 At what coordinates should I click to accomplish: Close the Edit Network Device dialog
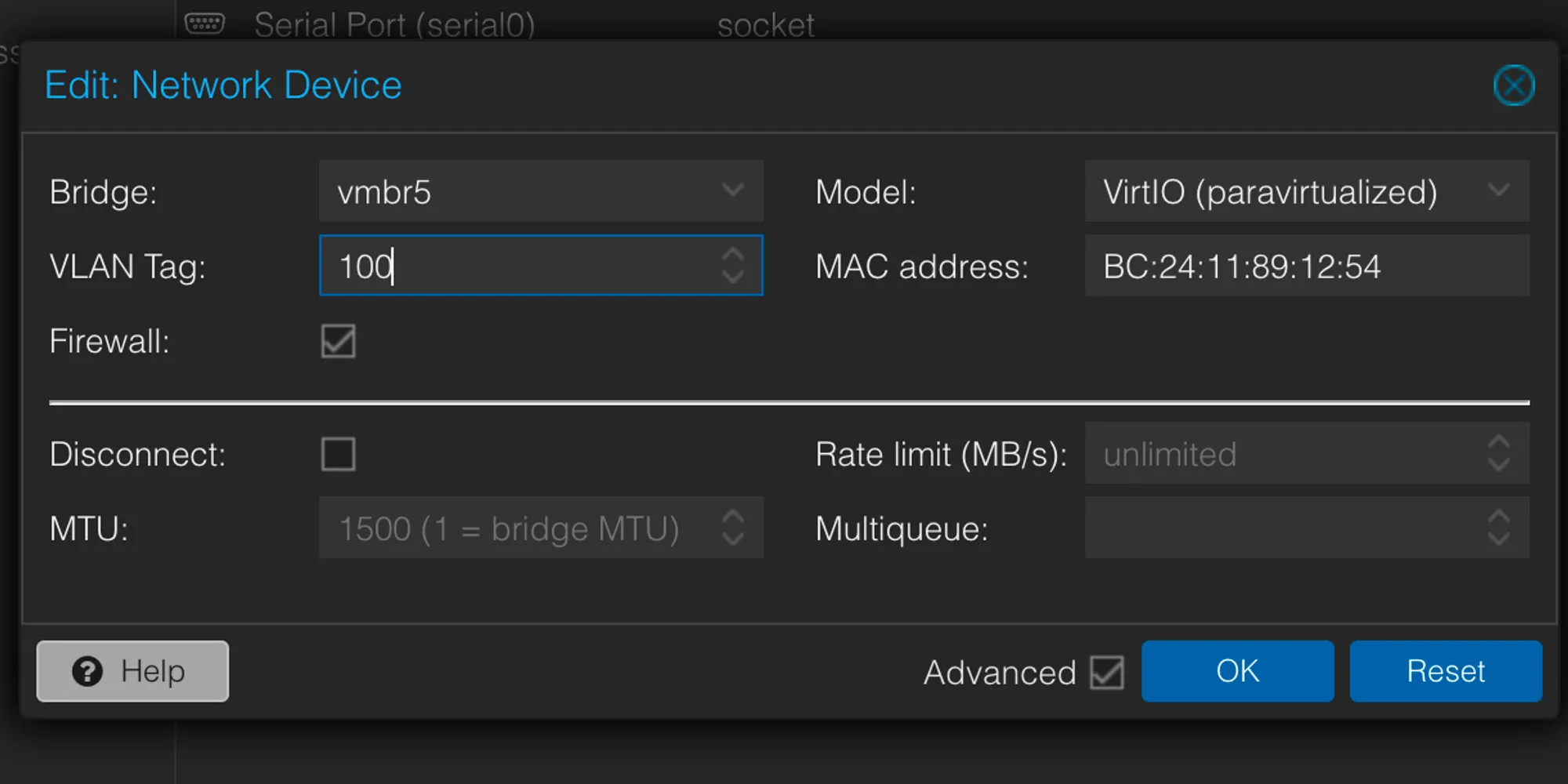pyautogui.click(x=1513, y=85)
